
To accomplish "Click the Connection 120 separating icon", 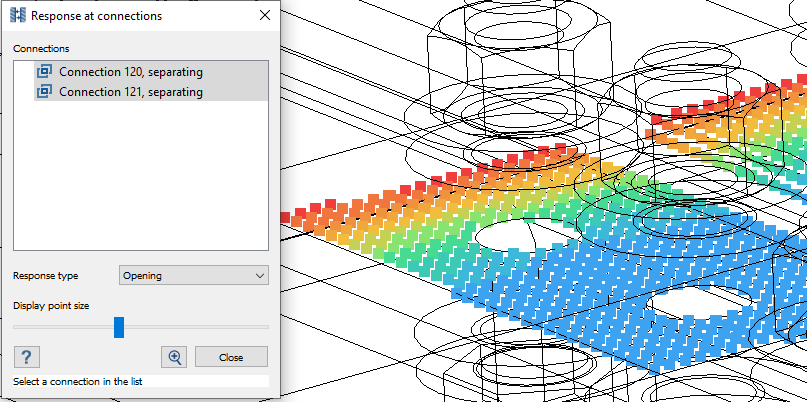I will click(44, 72).
